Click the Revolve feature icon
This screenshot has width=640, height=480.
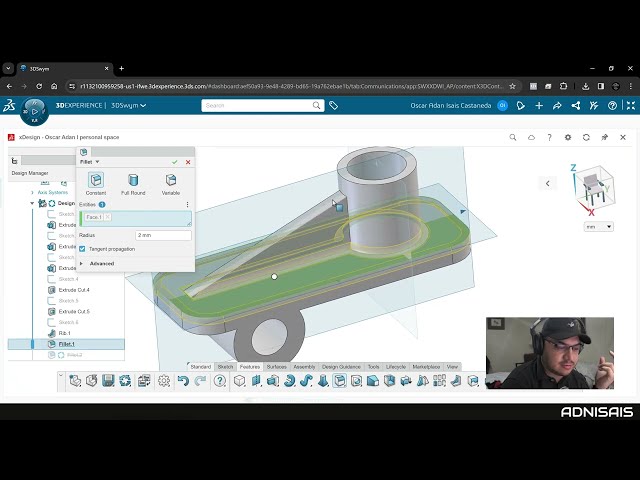pyautogui.click(x=289, y=381)
